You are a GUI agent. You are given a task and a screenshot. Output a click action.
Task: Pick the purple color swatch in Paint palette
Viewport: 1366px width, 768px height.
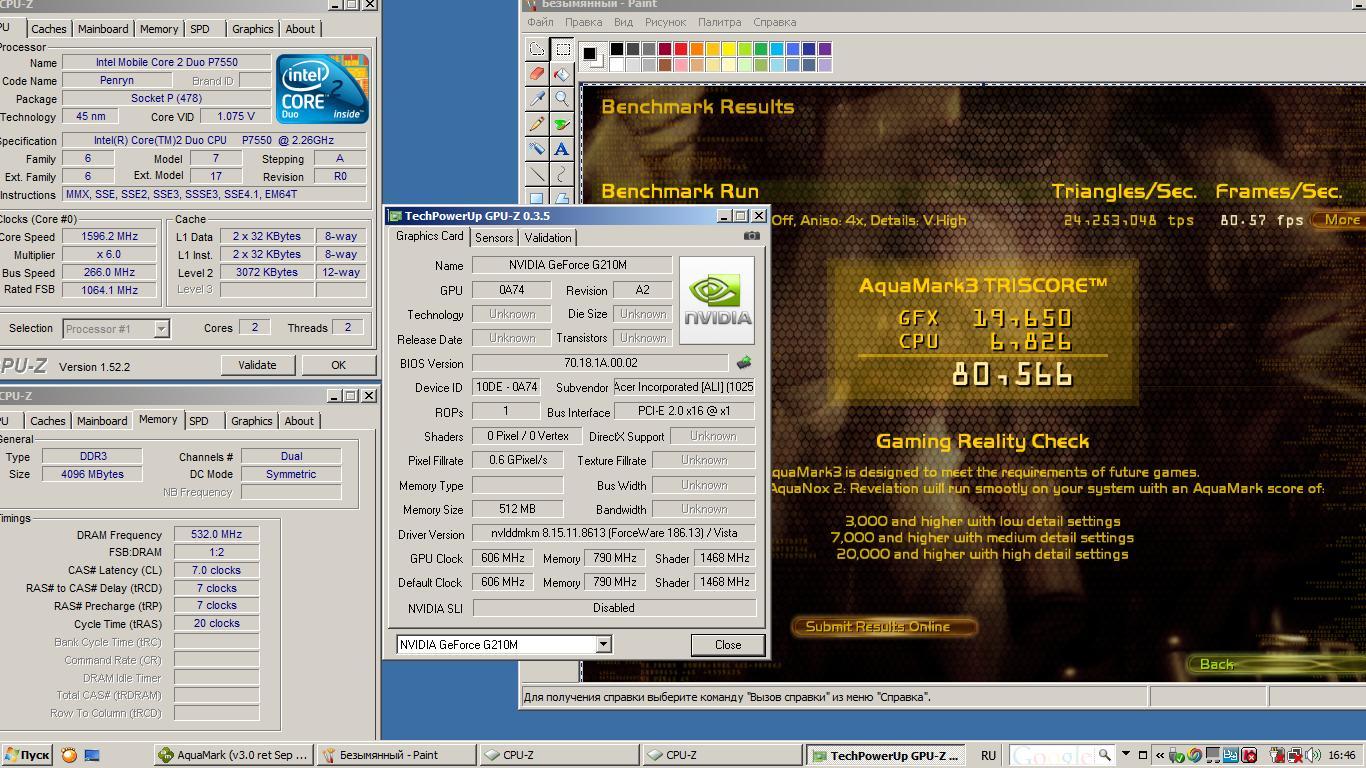[825, 49]
